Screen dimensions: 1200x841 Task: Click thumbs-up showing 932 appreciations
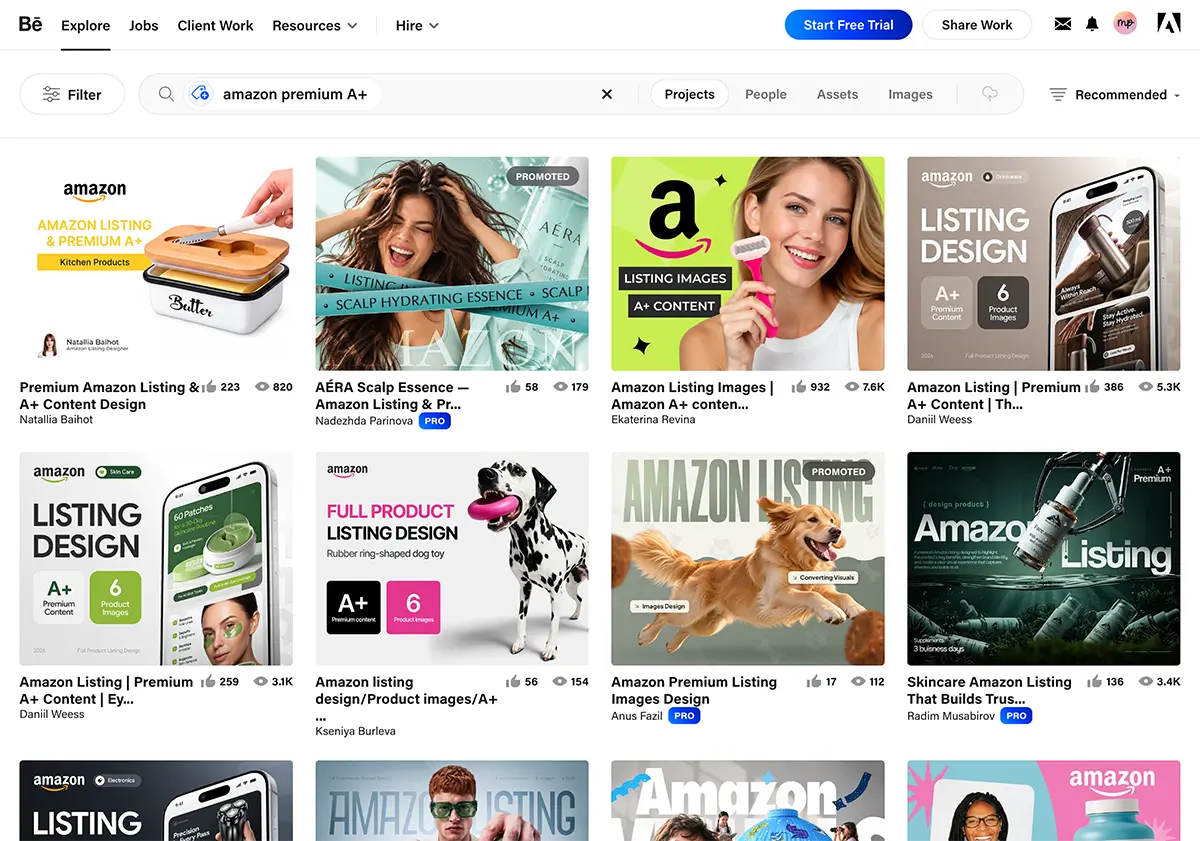[799, 387]
